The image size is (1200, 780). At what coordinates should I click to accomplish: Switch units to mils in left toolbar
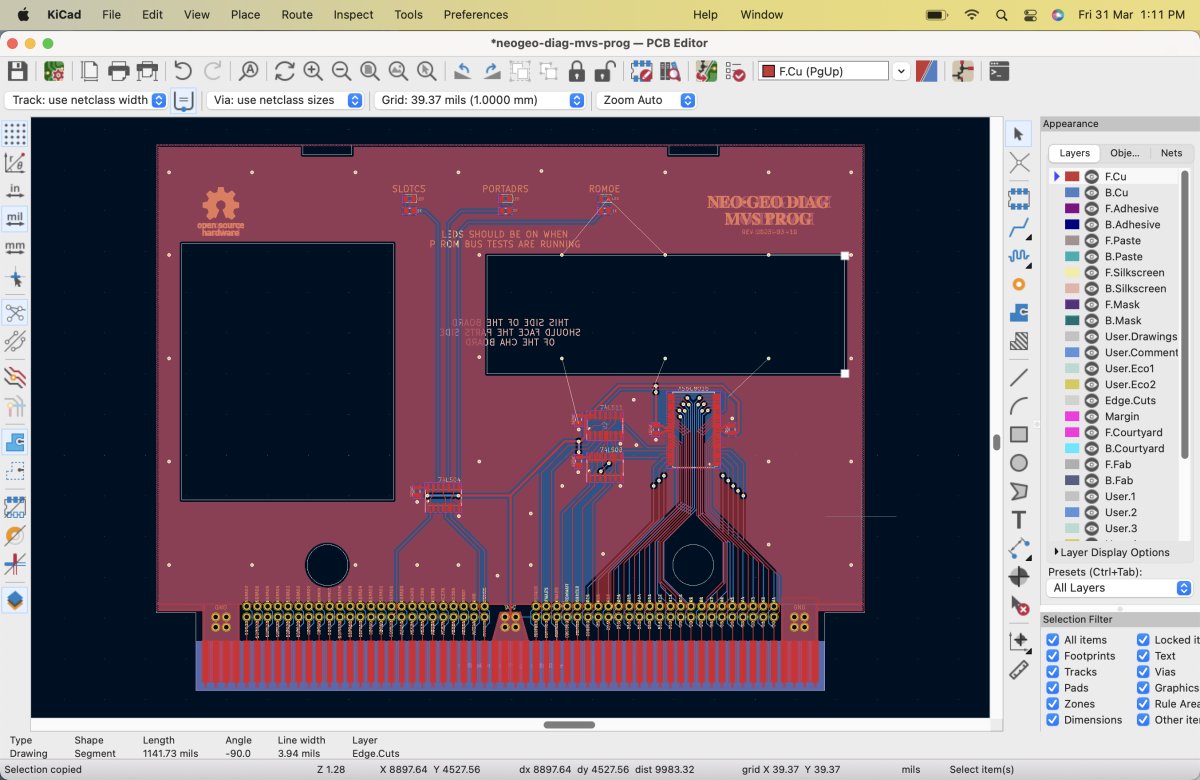click(15, 217)
